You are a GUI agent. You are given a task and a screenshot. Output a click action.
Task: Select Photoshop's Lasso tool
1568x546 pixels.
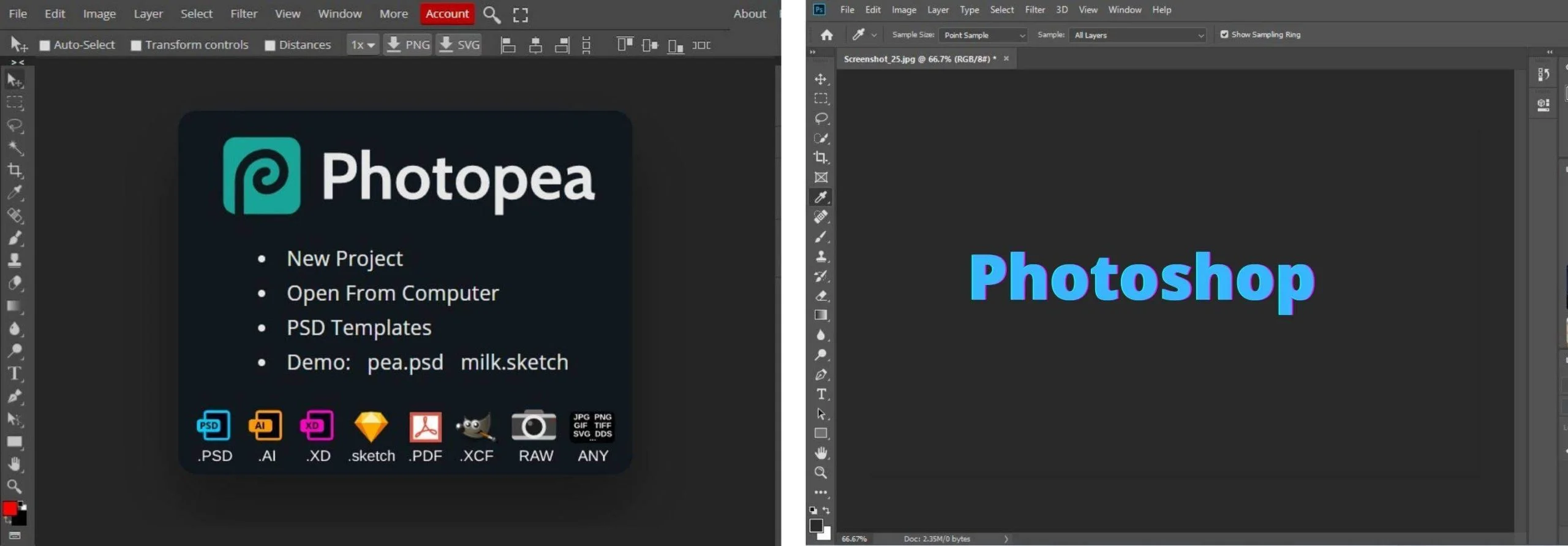point(821,118)
